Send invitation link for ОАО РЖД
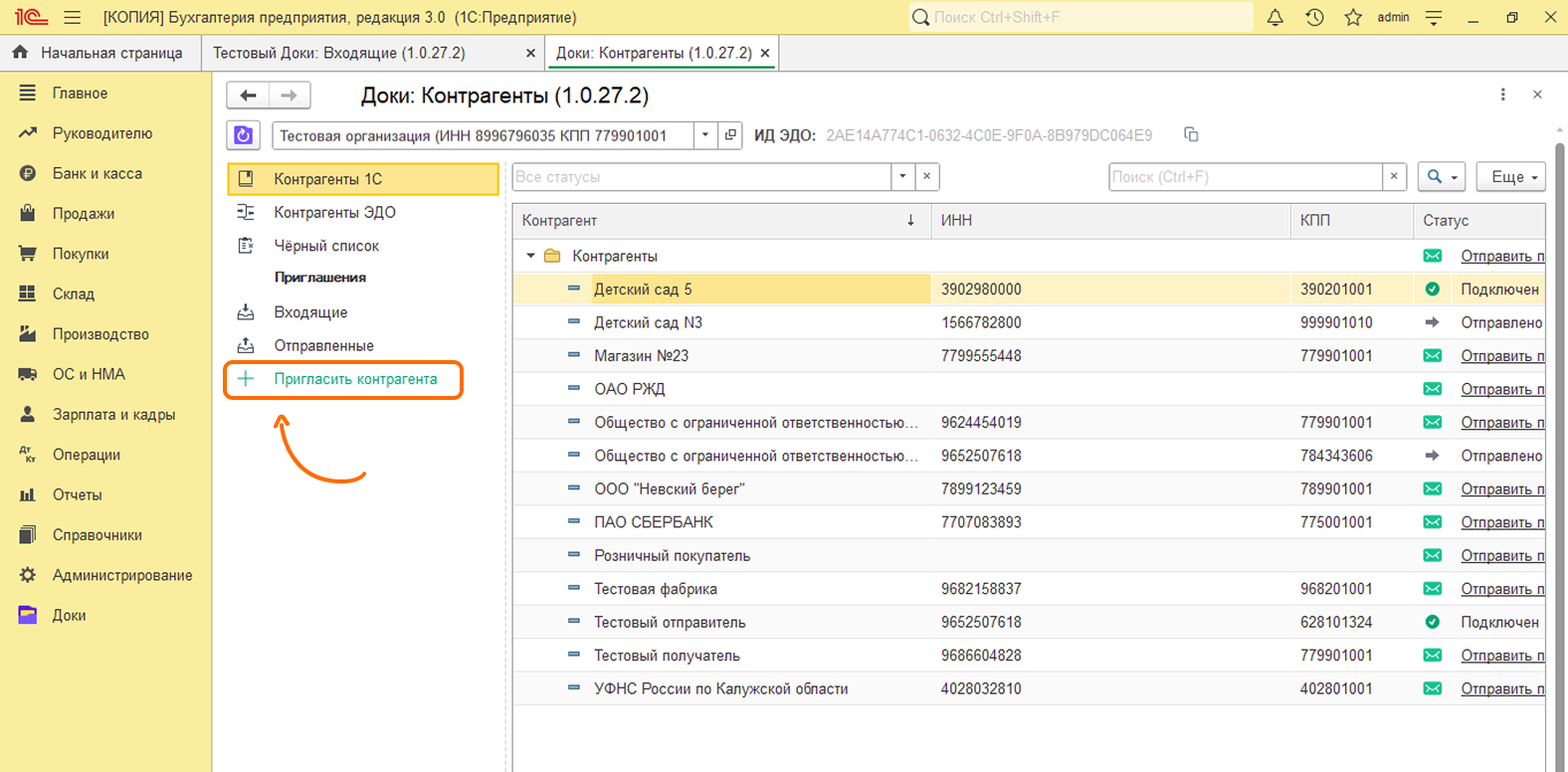This screenshot has height=772, width=1568. click(1502, 389)
